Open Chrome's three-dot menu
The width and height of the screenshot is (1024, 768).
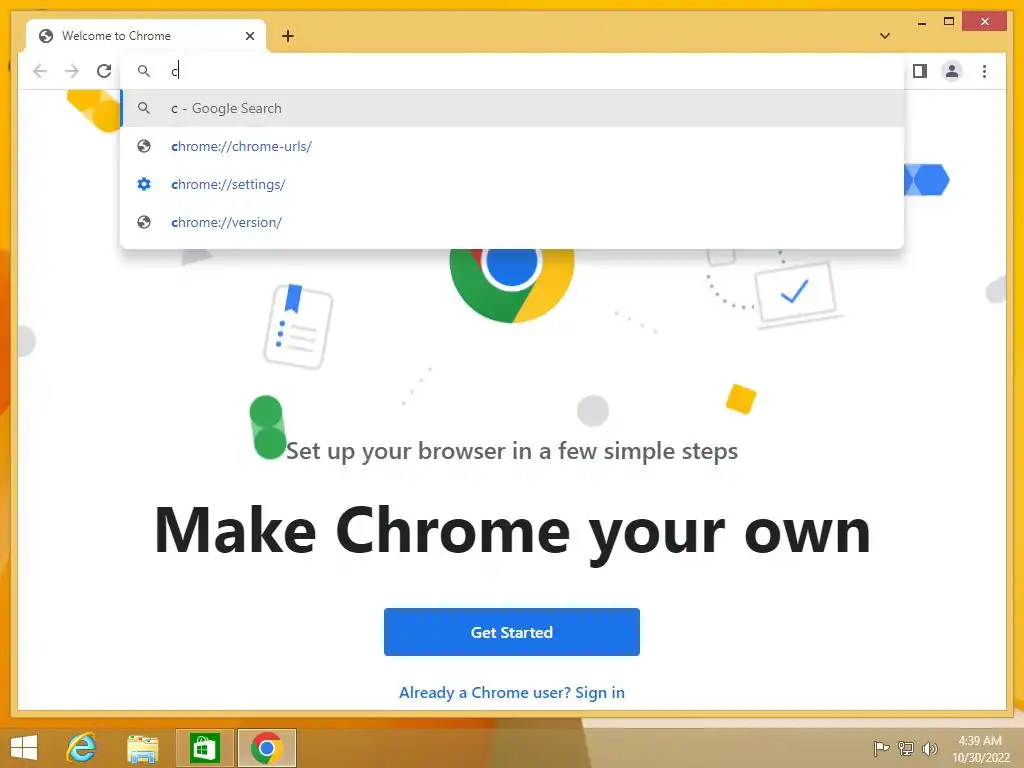(x=984, y=71)
